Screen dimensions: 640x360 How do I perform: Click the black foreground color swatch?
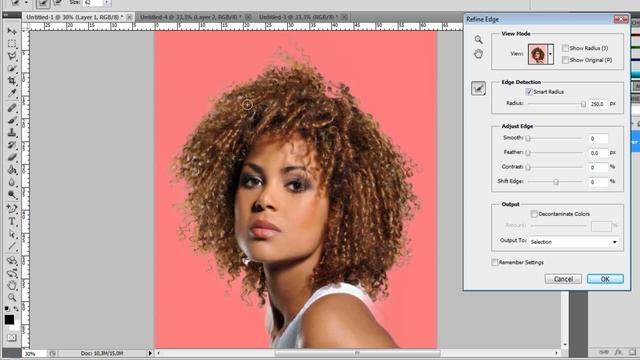coord(9,320)
